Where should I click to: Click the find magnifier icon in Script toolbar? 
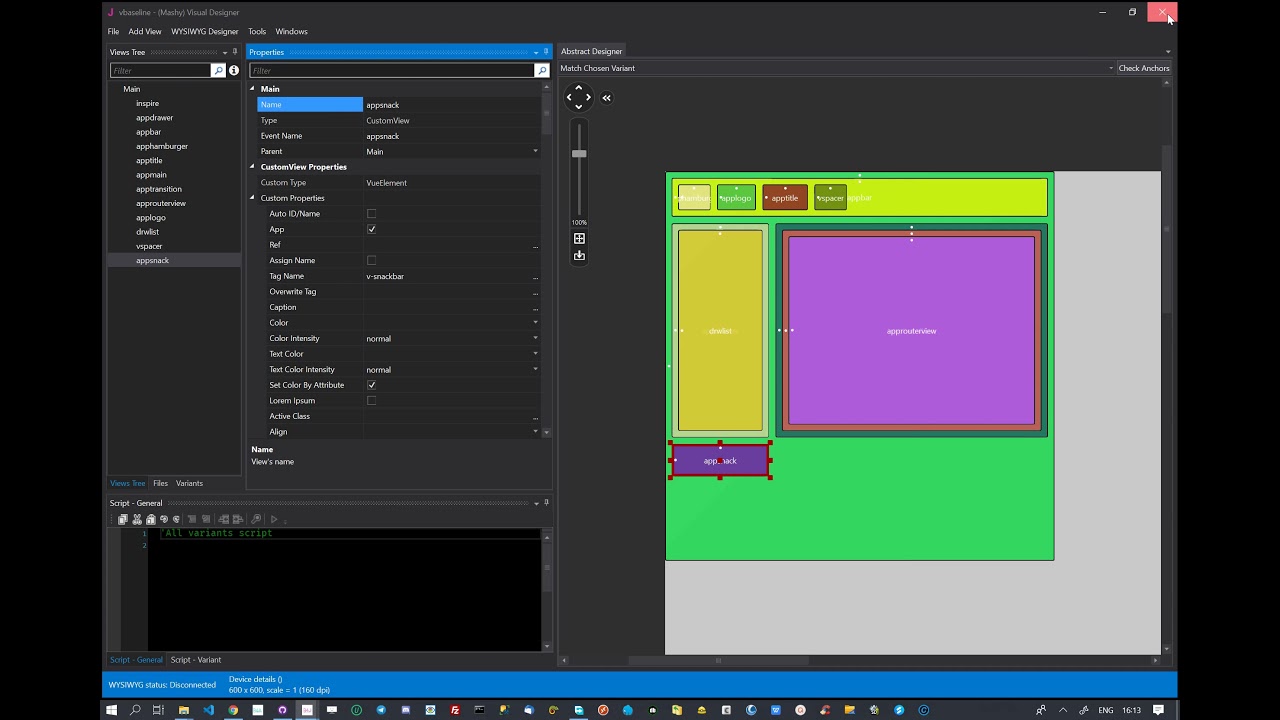[x=256, y=519]
